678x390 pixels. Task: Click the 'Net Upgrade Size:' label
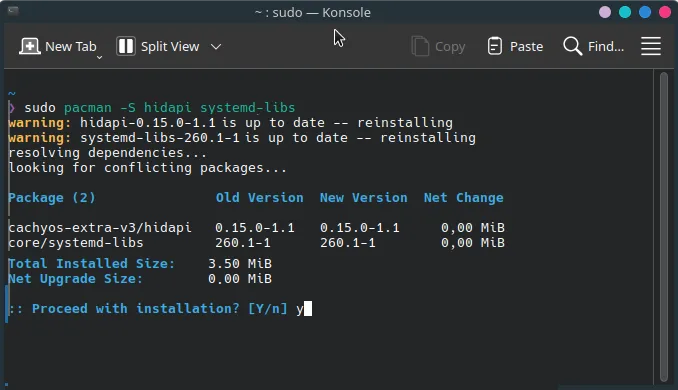click(76, 279)
